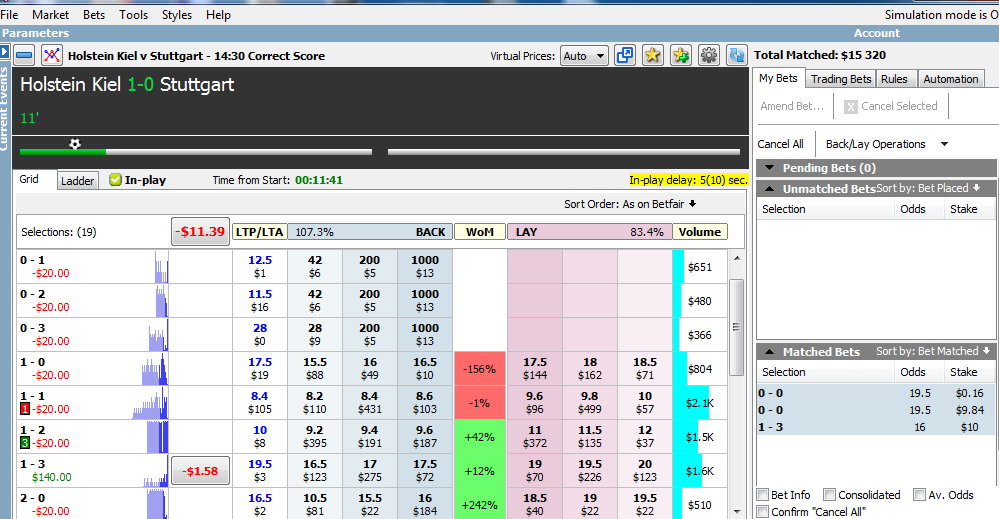Select matched bet 1 - 3 at odds 16

(875, 427)
